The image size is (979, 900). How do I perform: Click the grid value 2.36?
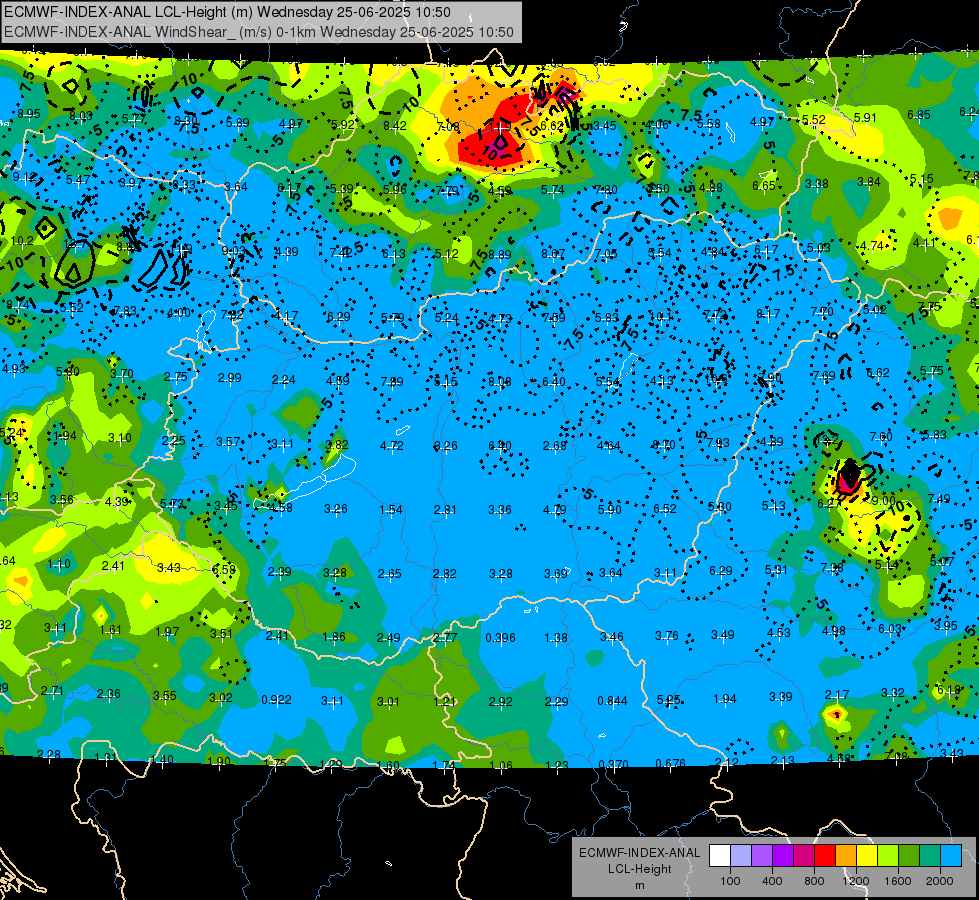(109, 694)
